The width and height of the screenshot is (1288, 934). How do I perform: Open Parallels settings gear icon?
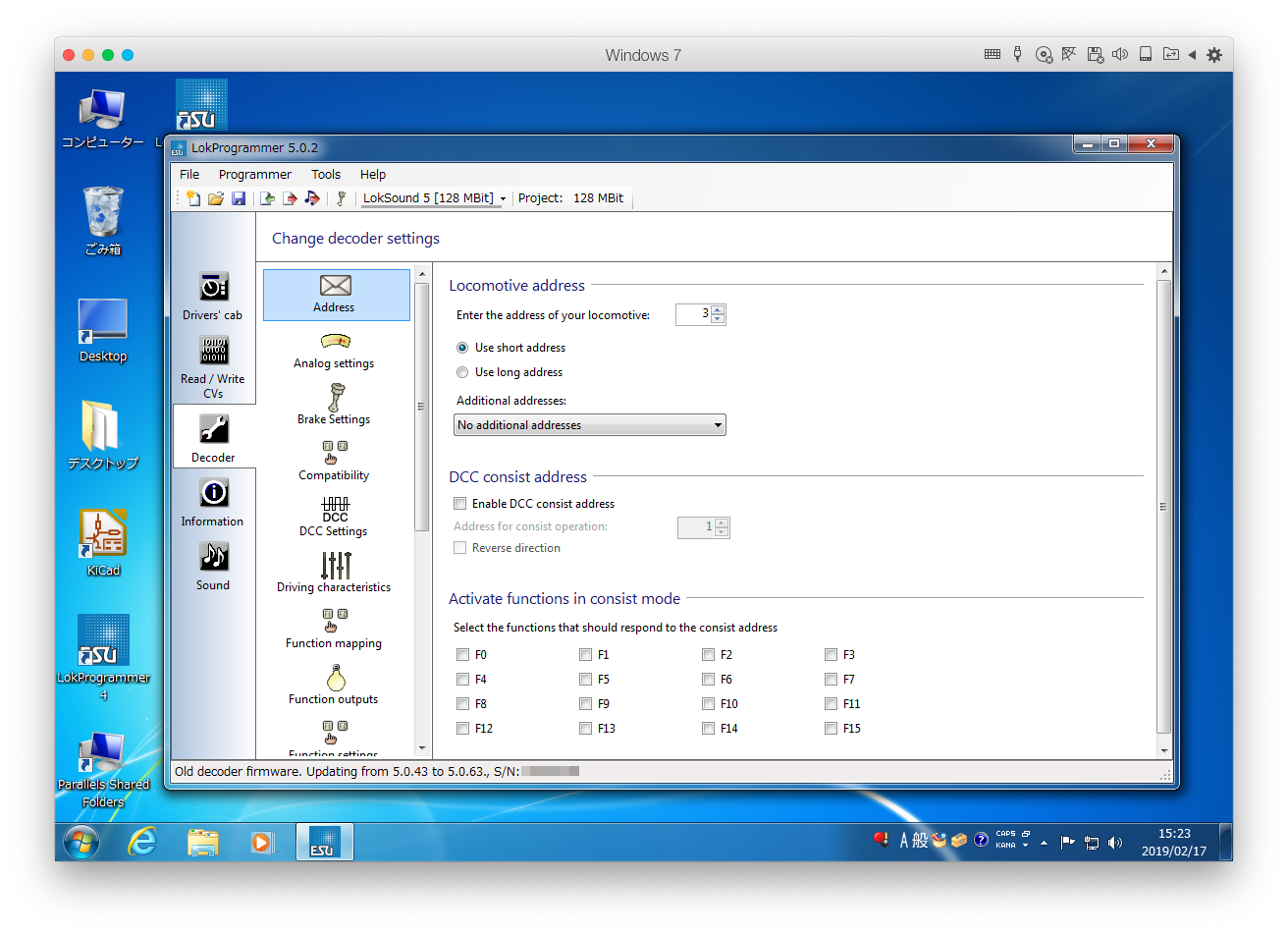(1214, 55)
